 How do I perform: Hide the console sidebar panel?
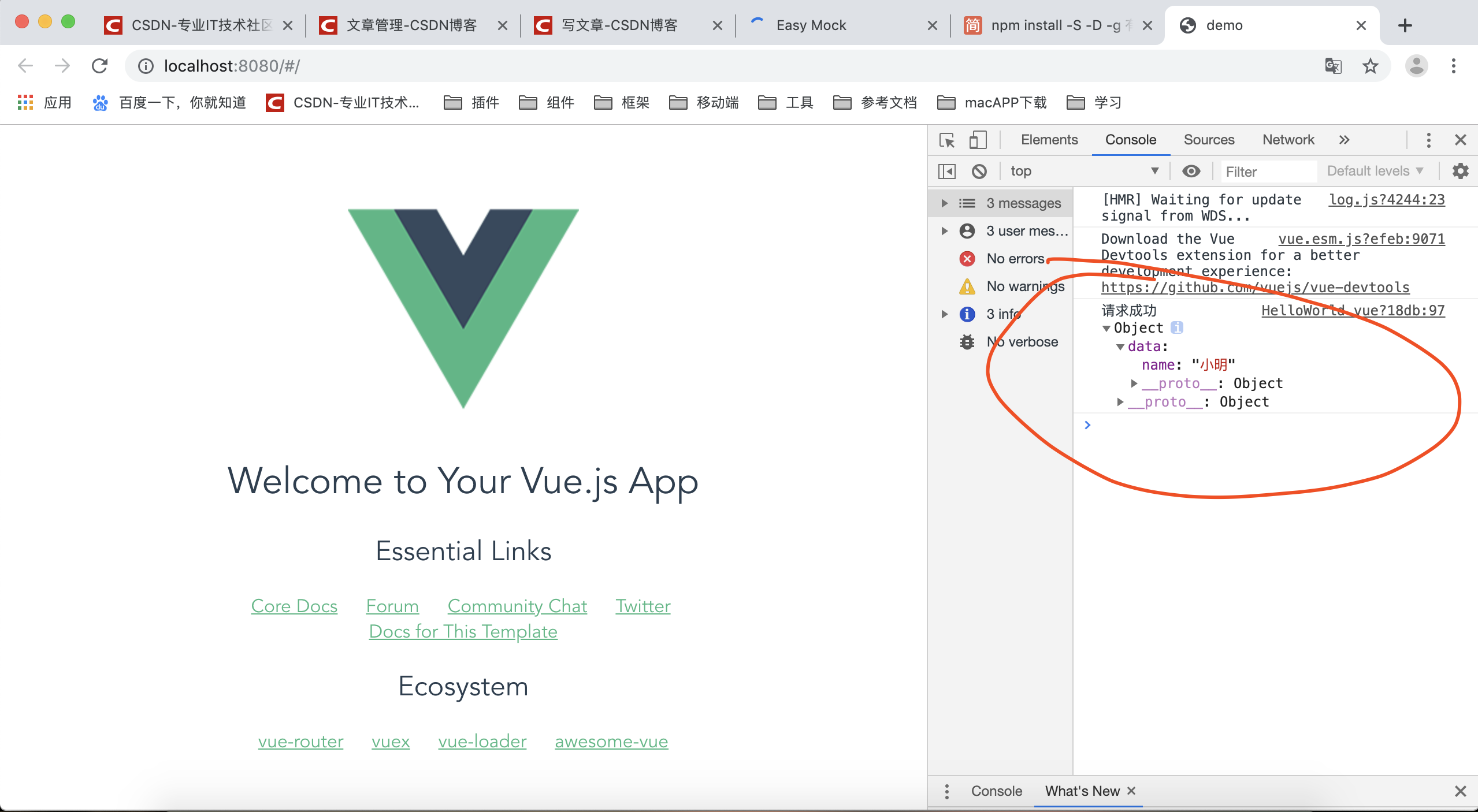point(947,171)
